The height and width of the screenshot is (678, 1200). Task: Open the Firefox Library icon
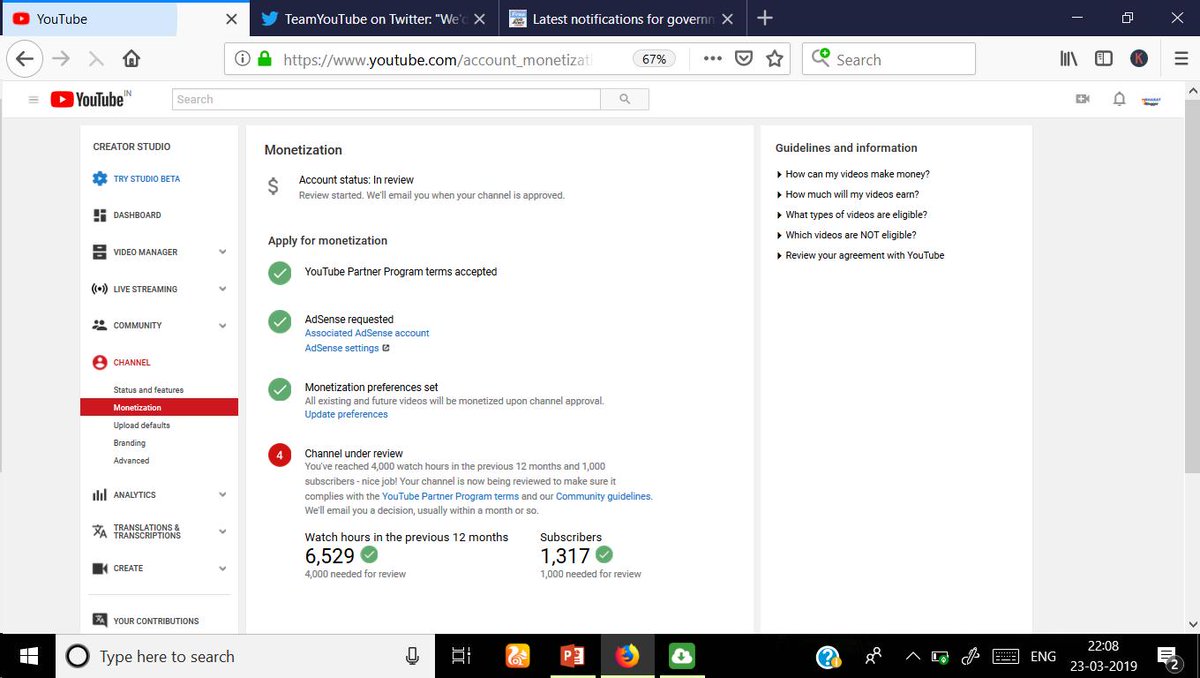pyautogui.click(x=1069, y=59)
